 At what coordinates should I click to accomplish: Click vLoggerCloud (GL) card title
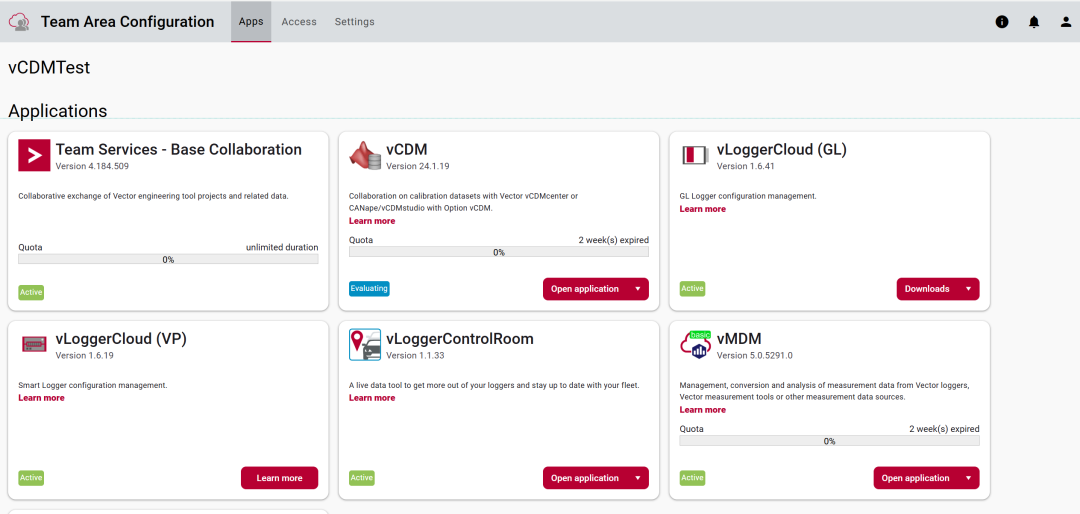click(782, 150)
